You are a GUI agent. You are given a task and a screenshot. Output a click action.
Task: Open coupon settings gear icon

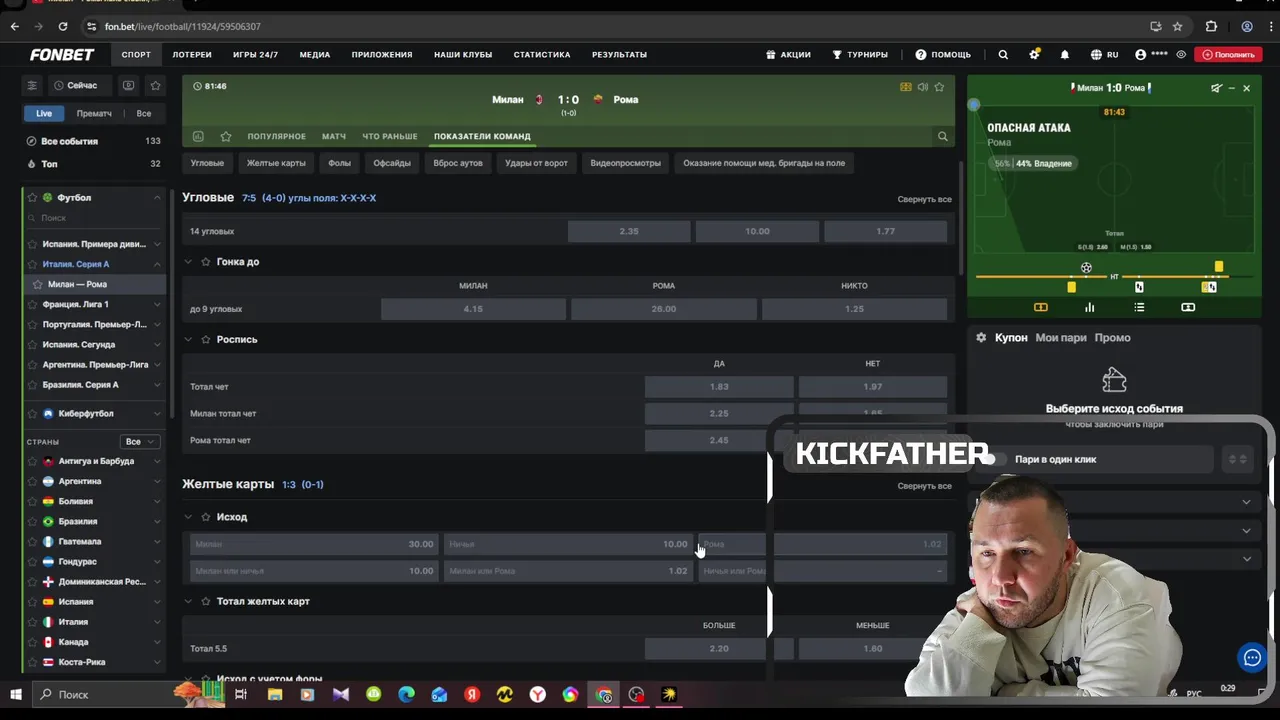tap(981, 338)
